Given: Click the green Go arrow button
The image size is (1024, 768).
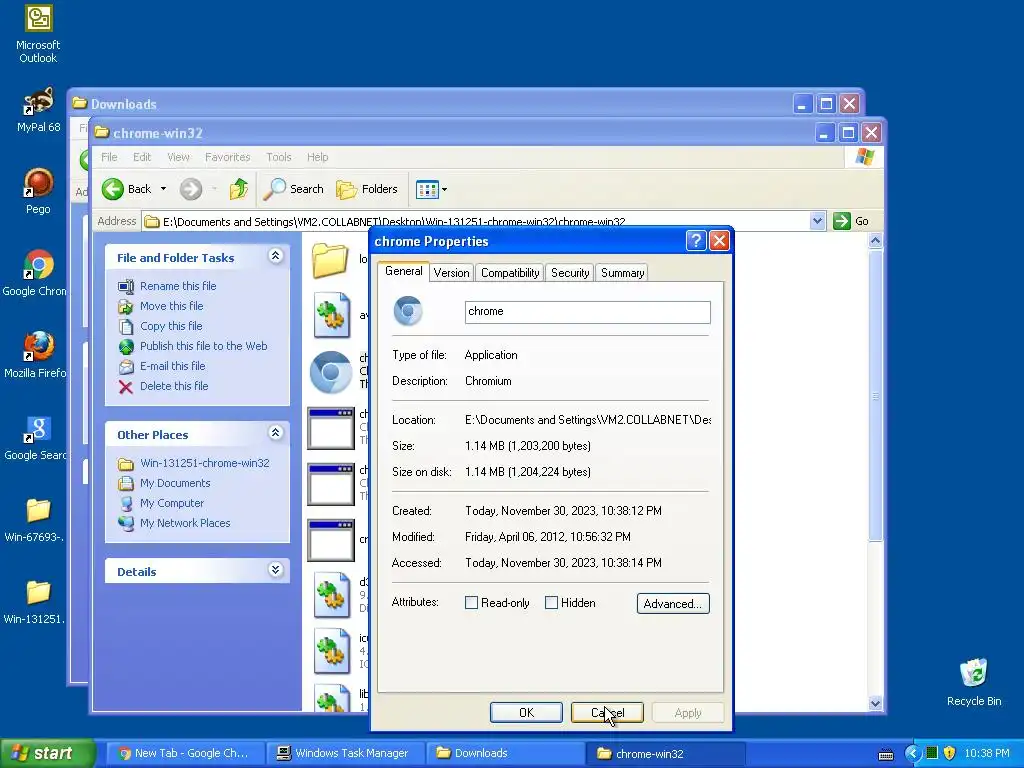Looking at the screenshot, I should pyautogui.click(x=842, y=221).
